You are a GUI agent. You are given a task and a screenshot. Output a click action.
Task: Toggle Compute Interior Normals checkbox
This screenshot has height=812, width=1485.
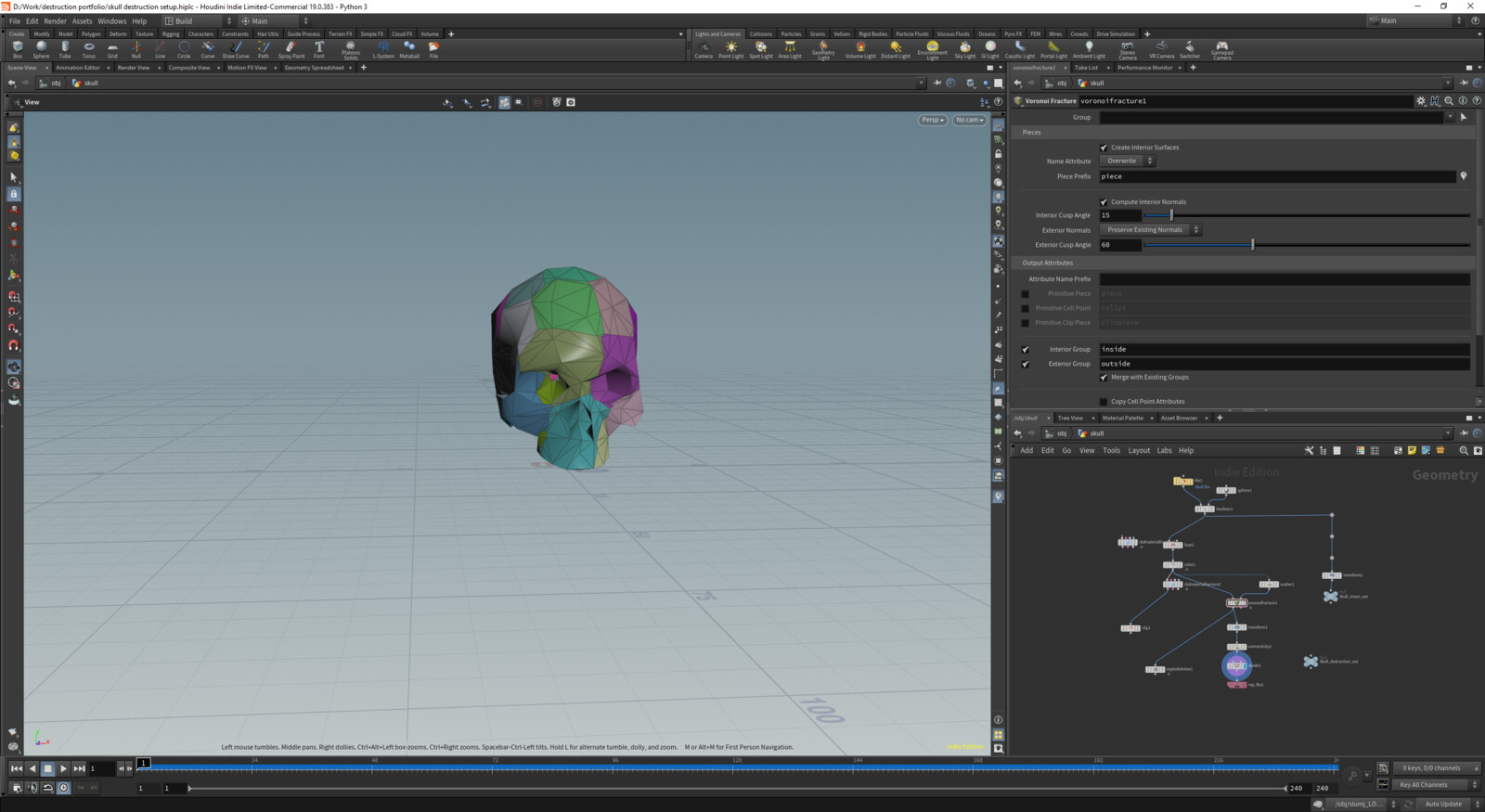point(1104,202)
